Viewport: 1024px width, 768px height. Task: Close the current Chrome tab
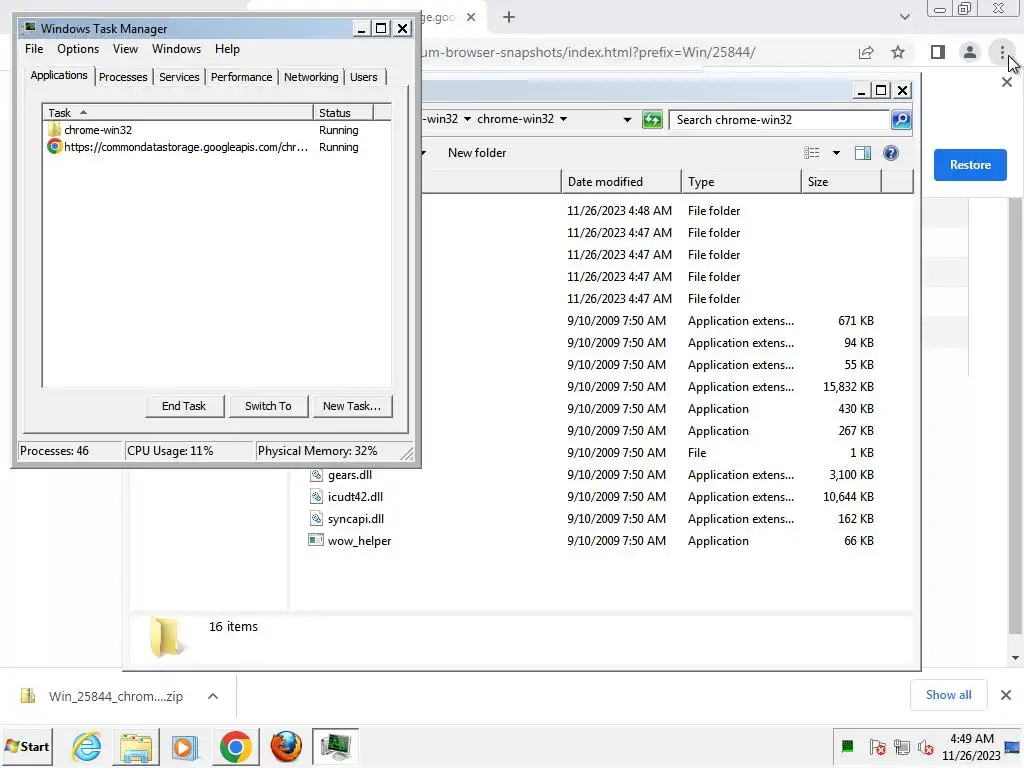[471, 17]
